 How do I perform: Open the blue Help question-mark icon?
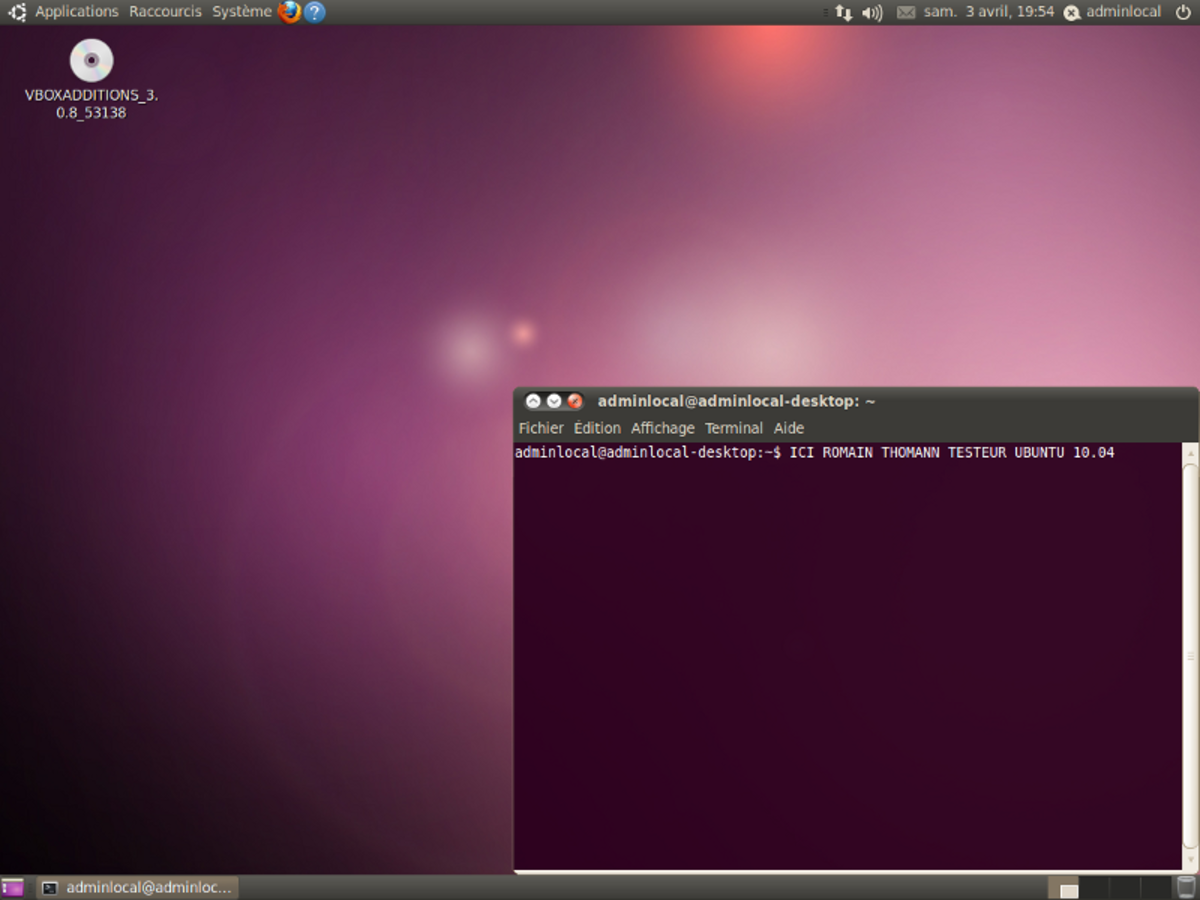pos(314,12)
